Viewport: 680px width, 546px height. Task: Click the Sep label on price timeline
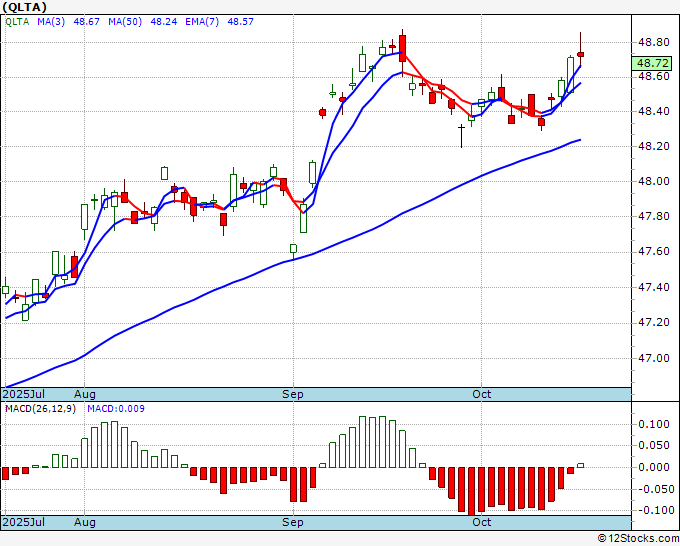[x=293, y=394]
